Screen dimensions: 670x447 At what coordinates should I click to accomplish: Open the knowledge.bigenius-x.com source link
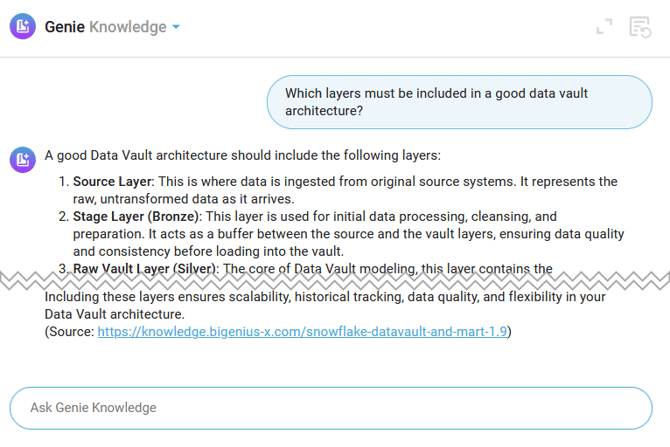tap(304, 332)
